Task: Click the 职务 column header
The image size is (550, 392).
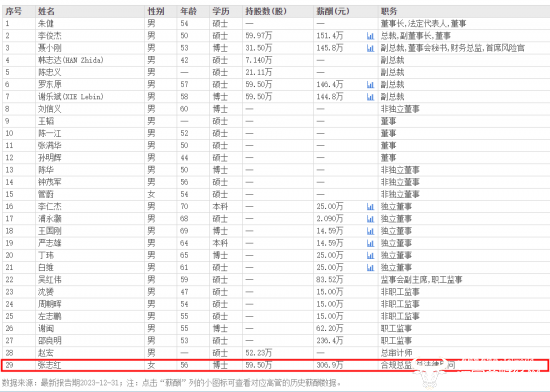Action: (389, 11)
